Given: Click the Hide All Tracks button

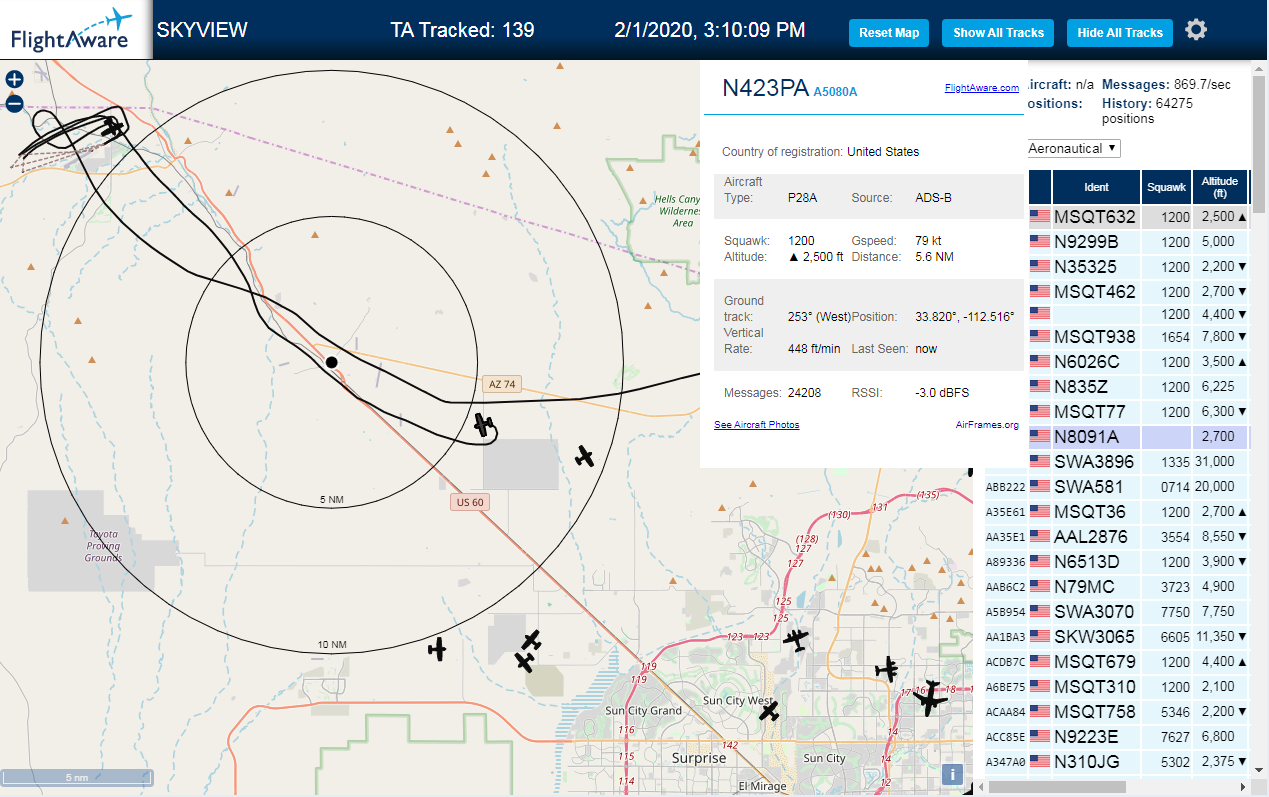Looking at the screenshot, I should [x=1120, y=32].
